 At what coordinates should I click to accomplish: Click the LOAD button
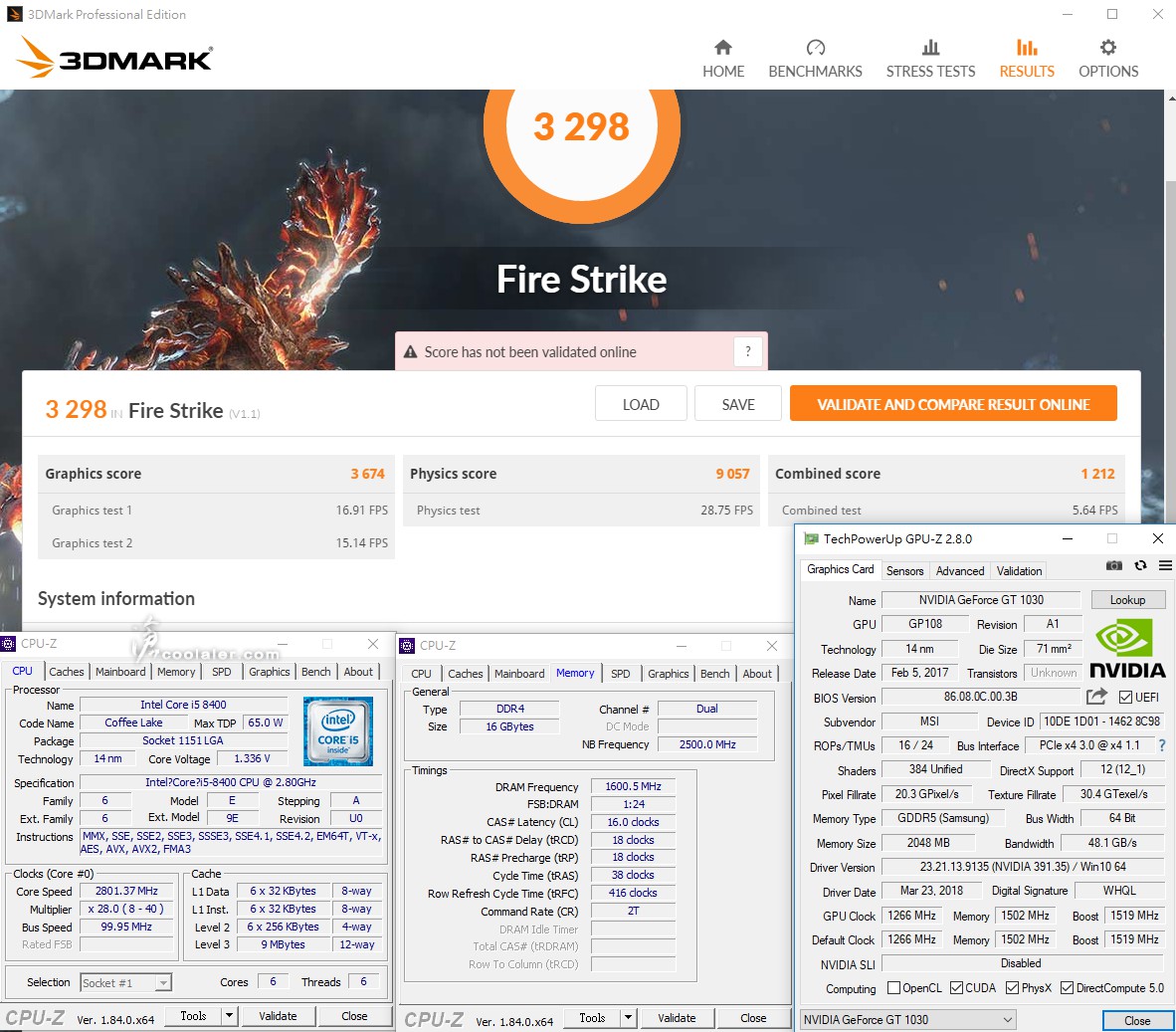[642, 404]
